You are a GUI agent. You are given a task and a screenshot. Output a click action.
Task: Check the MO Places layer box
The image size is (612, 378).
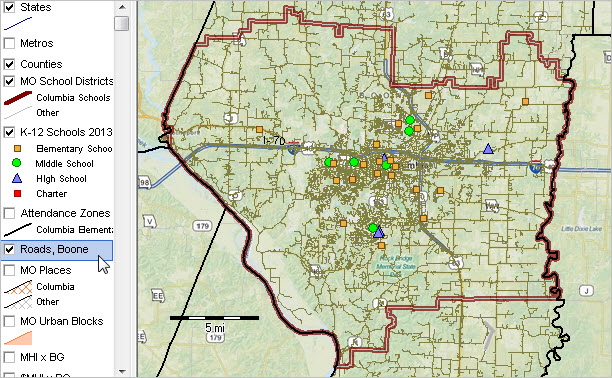[x=9, y=270]
